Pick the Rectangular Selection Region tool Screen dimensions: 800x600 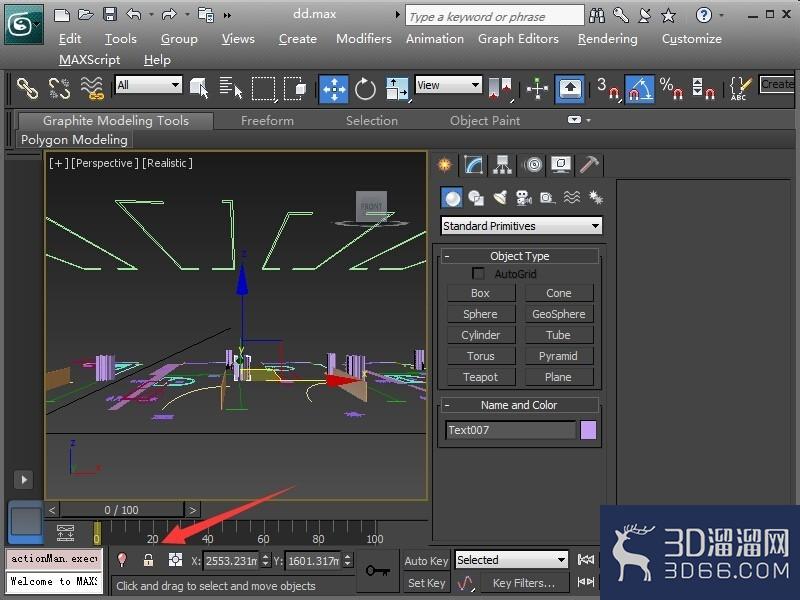(x=263, y=89)
